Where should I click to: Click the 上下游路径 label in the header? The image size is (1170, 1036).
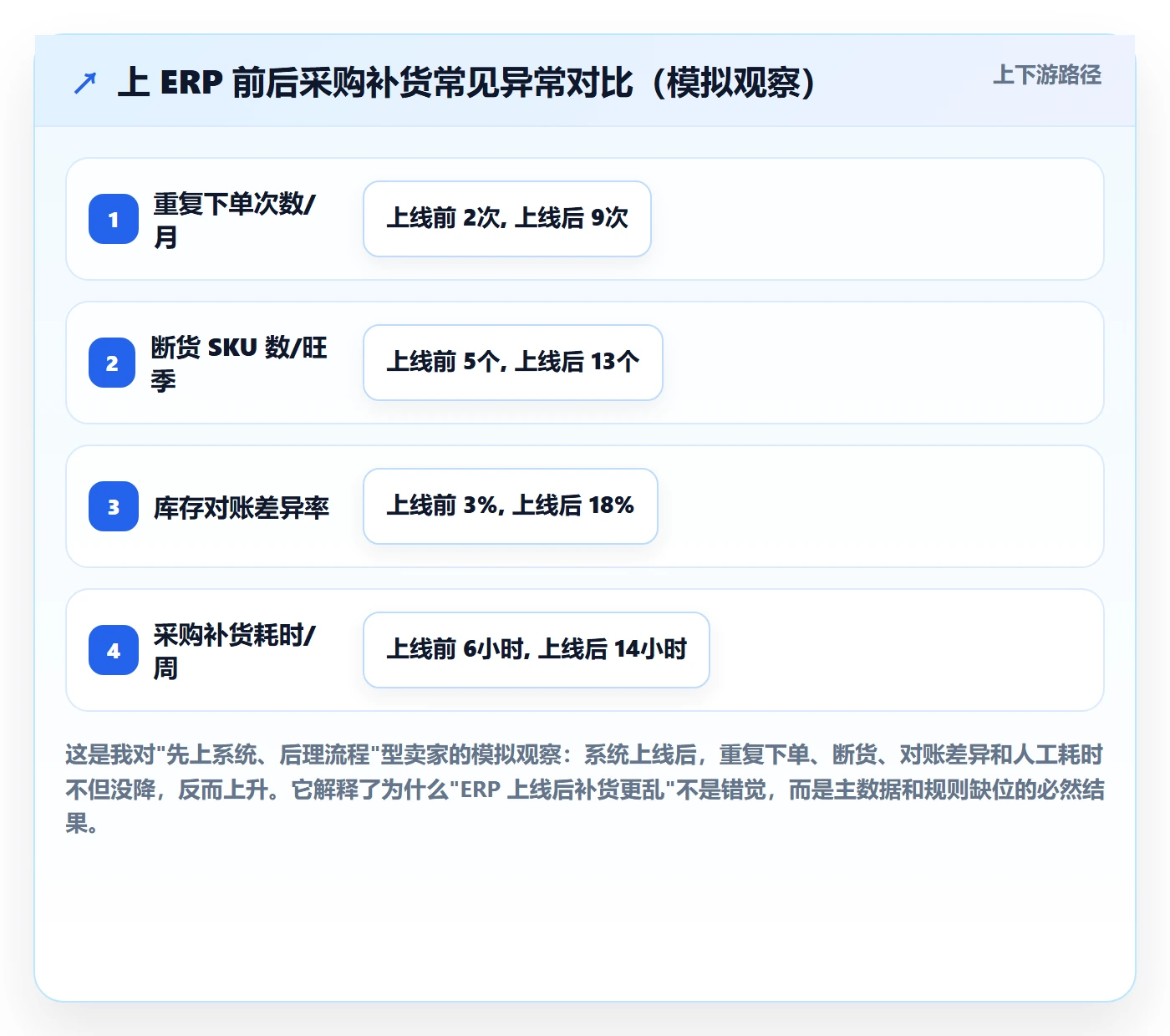pyautogui.click(x=1047, y=75)
